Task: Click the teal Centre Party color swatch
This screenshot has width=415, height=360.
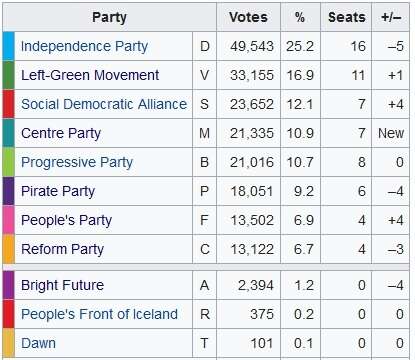Action: (9, 133)
